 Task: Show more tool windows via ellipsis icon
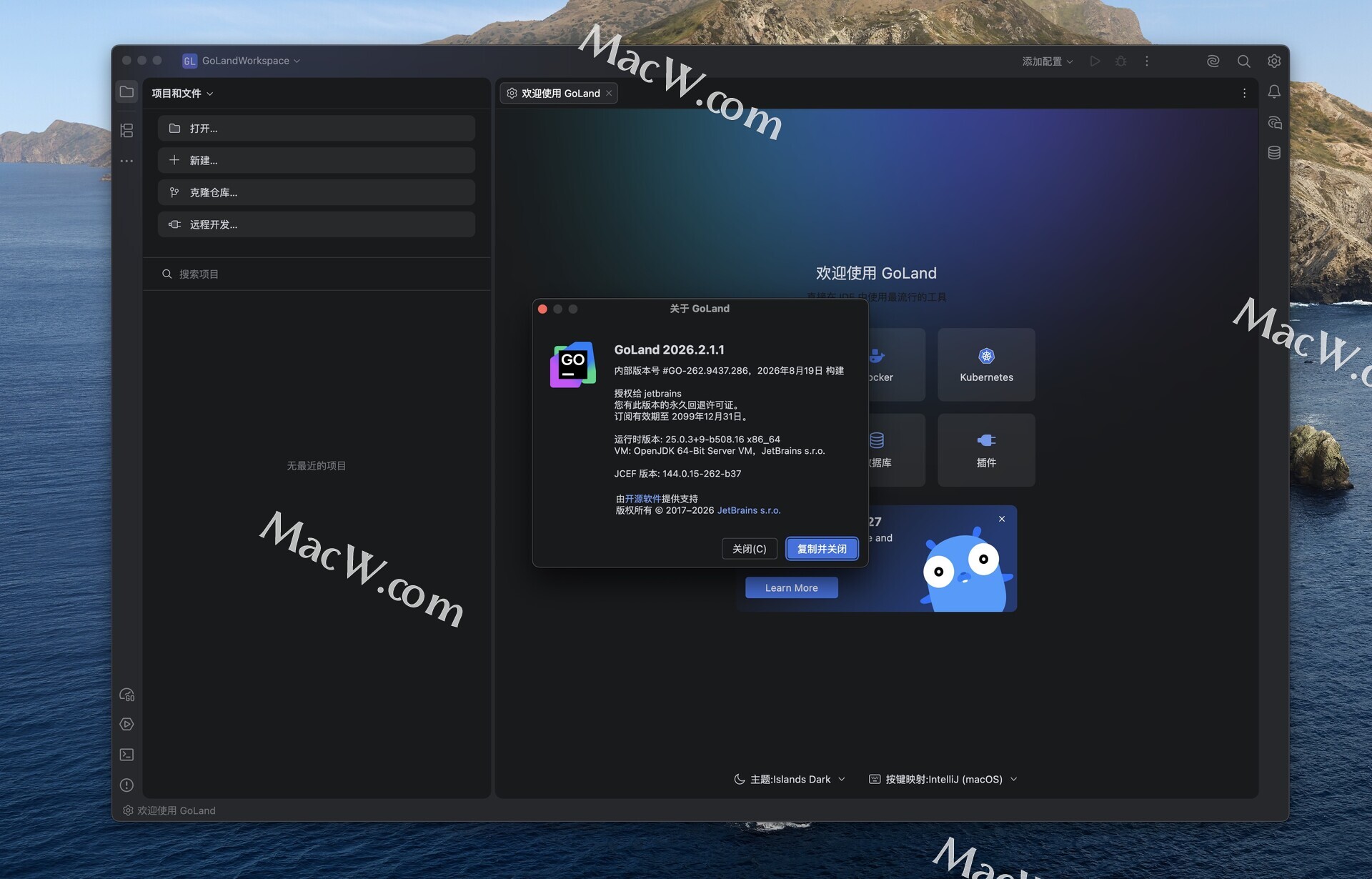126,162
